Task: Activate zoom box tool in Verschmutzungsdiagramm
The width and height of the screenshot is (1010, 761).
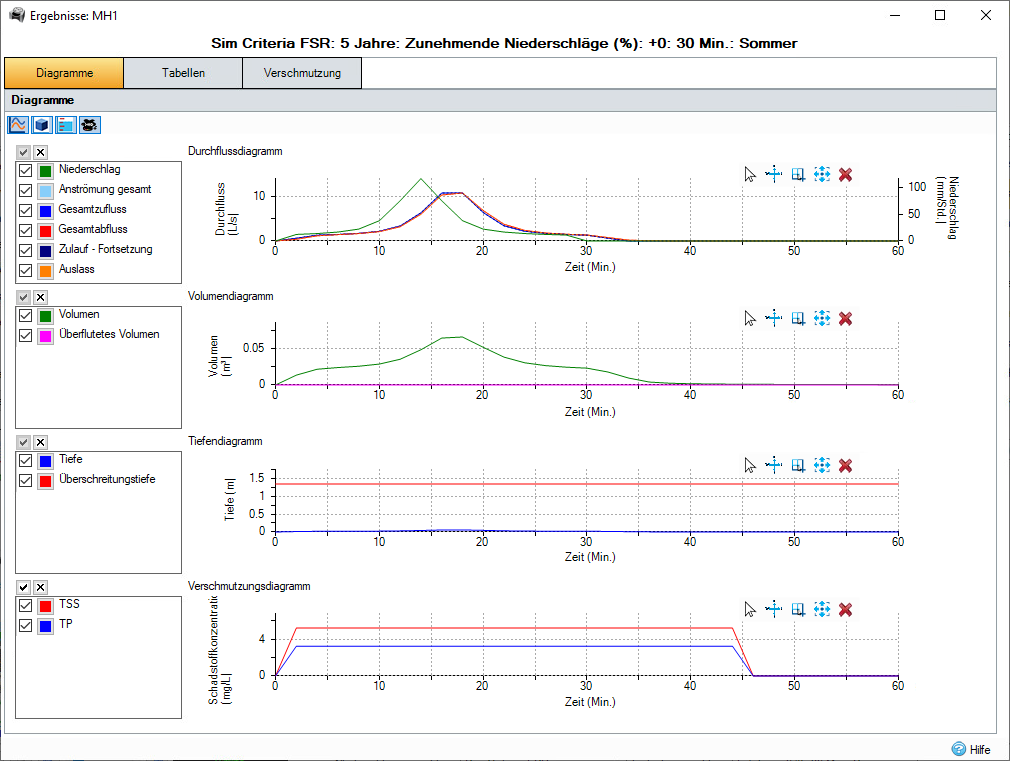Action: pos(798,609)
